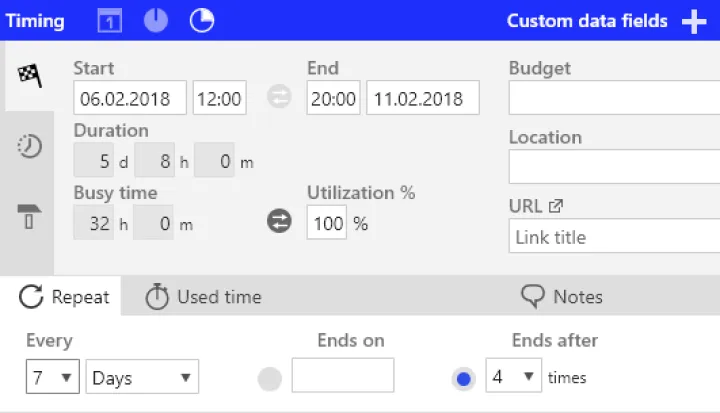Screen dimensions: 720x413
Task: Switch to the Notes tab
Action: pos(562,297)
